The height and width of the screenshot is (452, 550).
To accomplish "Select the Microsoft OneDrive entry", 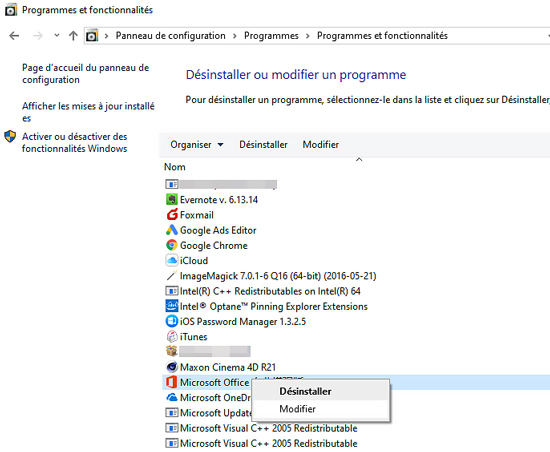I will pos(216,398).
